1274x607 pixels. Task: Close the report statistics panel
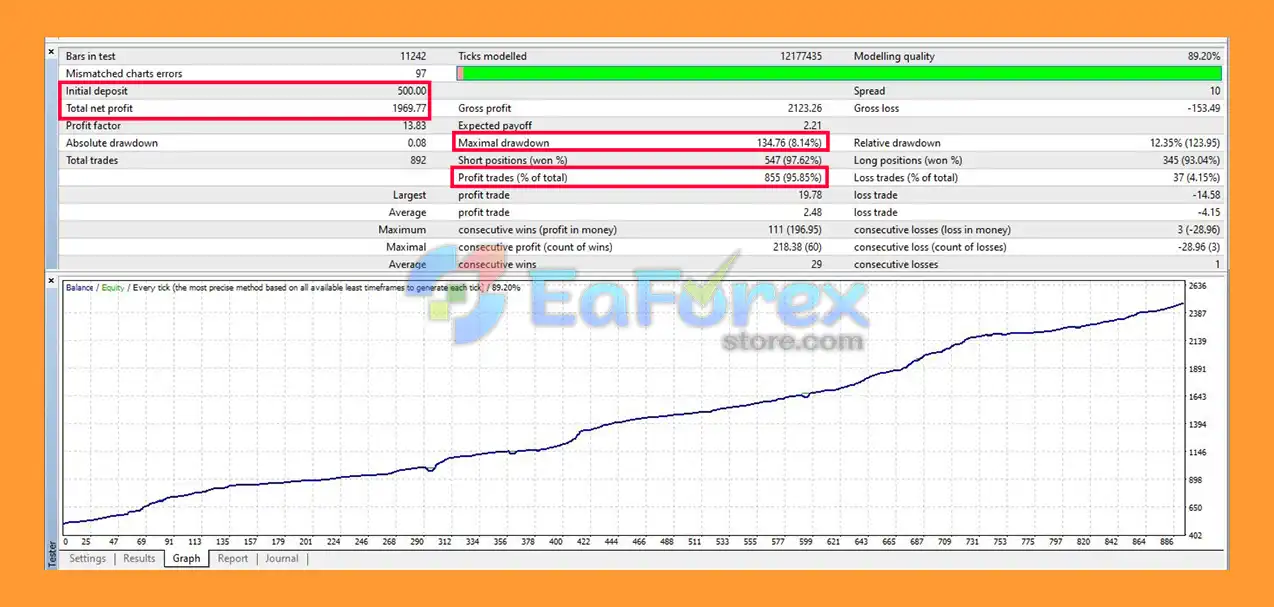pos(52,51)
